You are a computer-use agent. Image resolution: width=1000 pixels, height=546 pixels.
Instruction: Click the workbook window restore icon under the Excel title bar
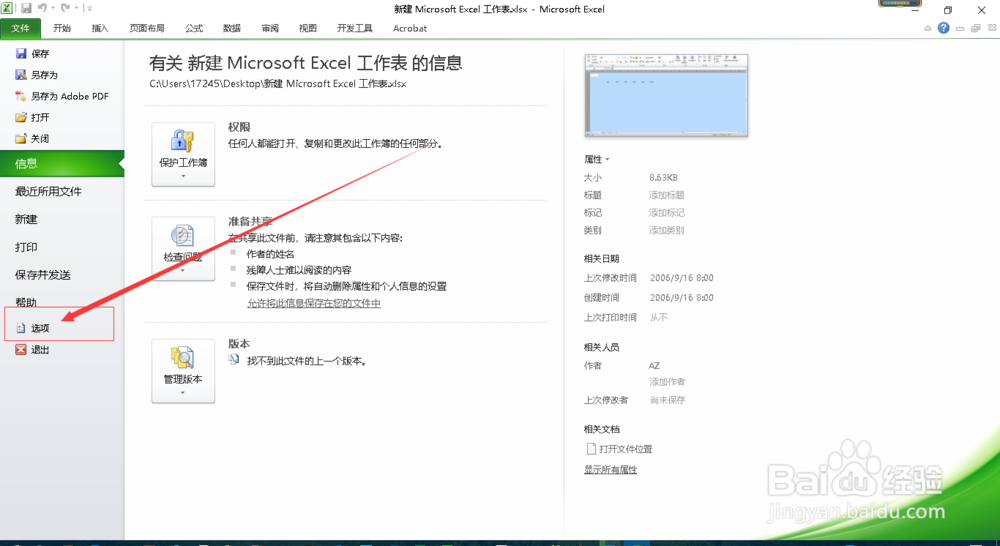click(976, 29)
